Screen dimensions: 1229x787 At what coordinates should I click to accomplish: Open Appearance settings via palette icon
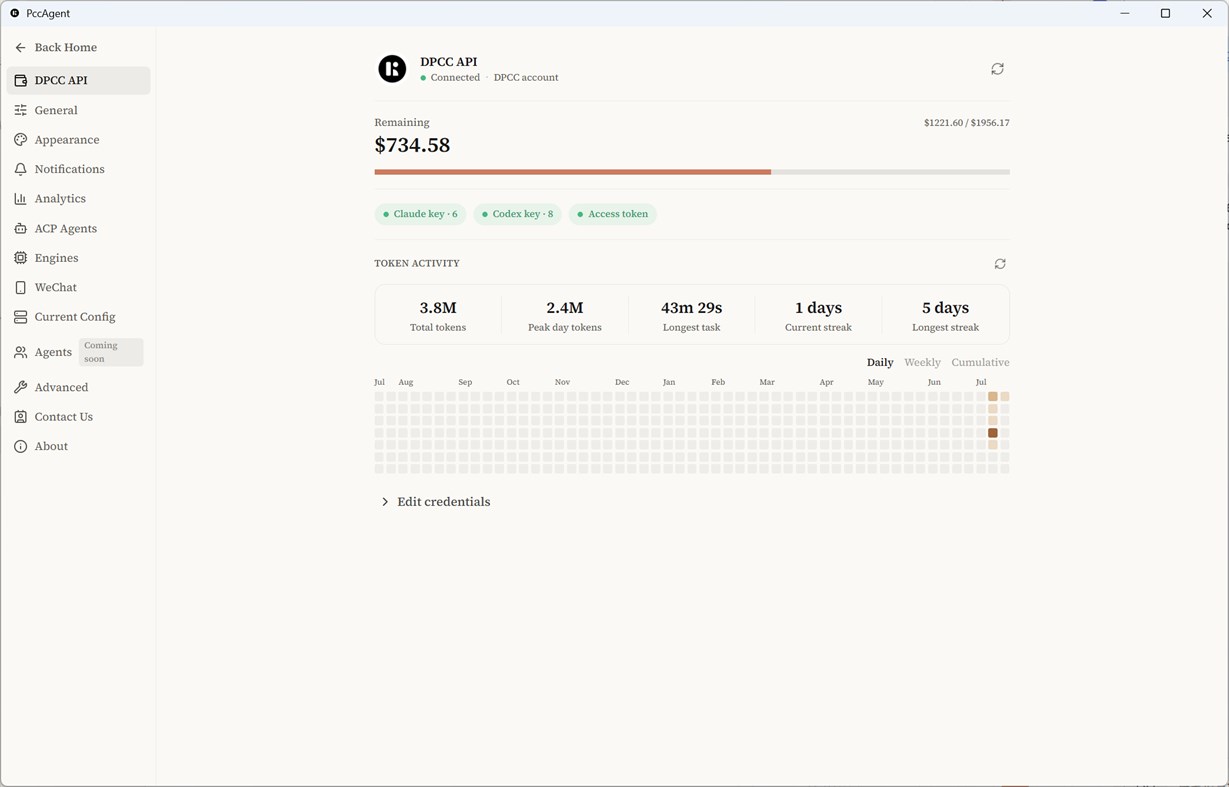tap(20, 140)
